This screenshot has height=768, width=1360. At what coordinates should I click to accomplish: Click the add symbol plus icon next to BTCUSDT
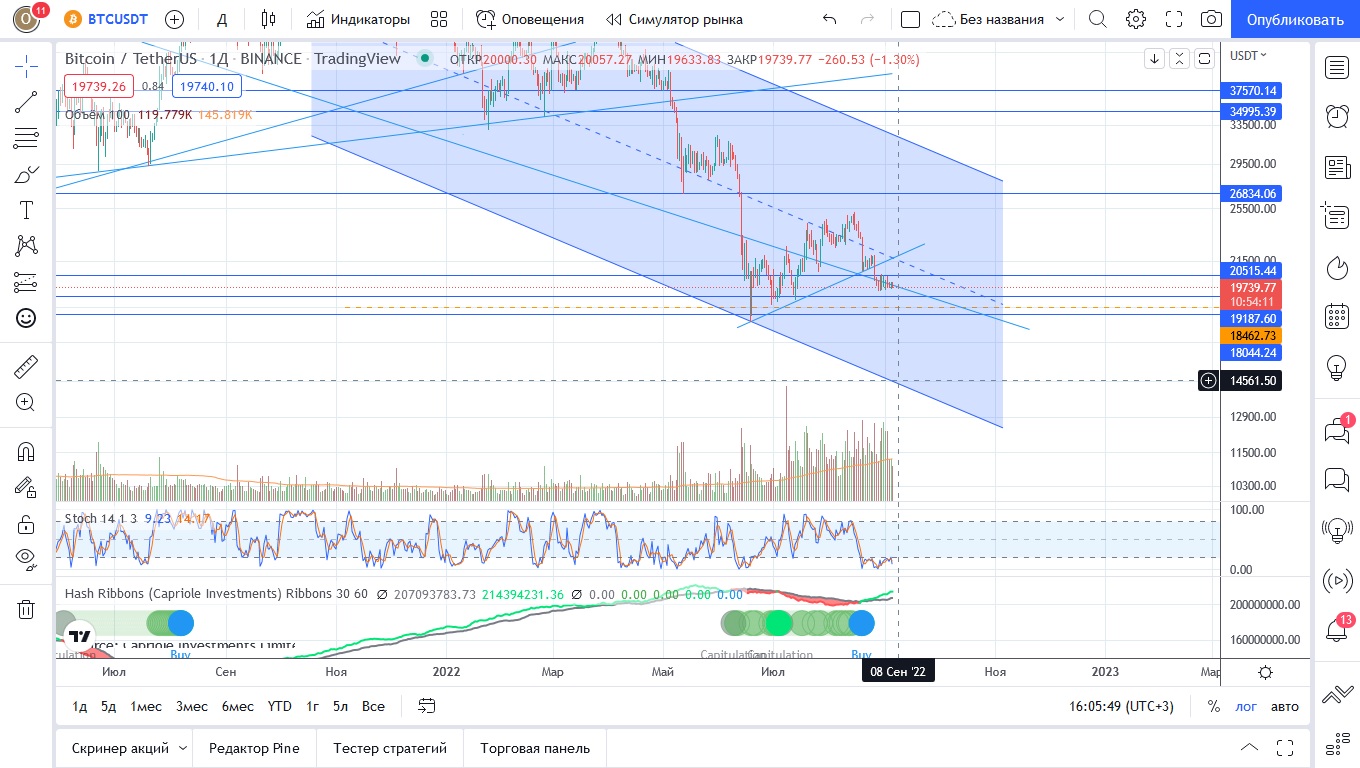click(x=174, y=19)
